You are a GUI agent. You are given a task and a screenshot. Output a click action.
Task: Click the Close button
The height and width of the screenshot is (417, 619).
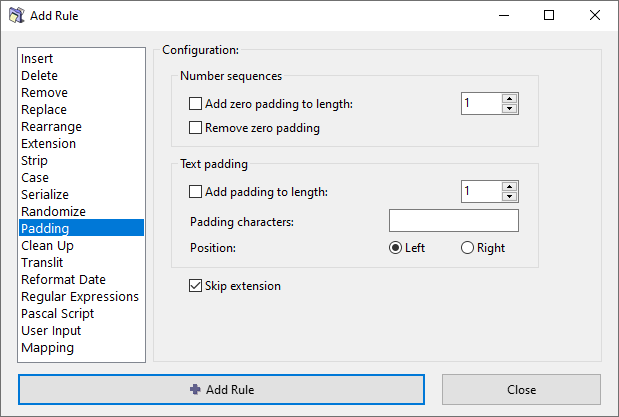(521, 390)
